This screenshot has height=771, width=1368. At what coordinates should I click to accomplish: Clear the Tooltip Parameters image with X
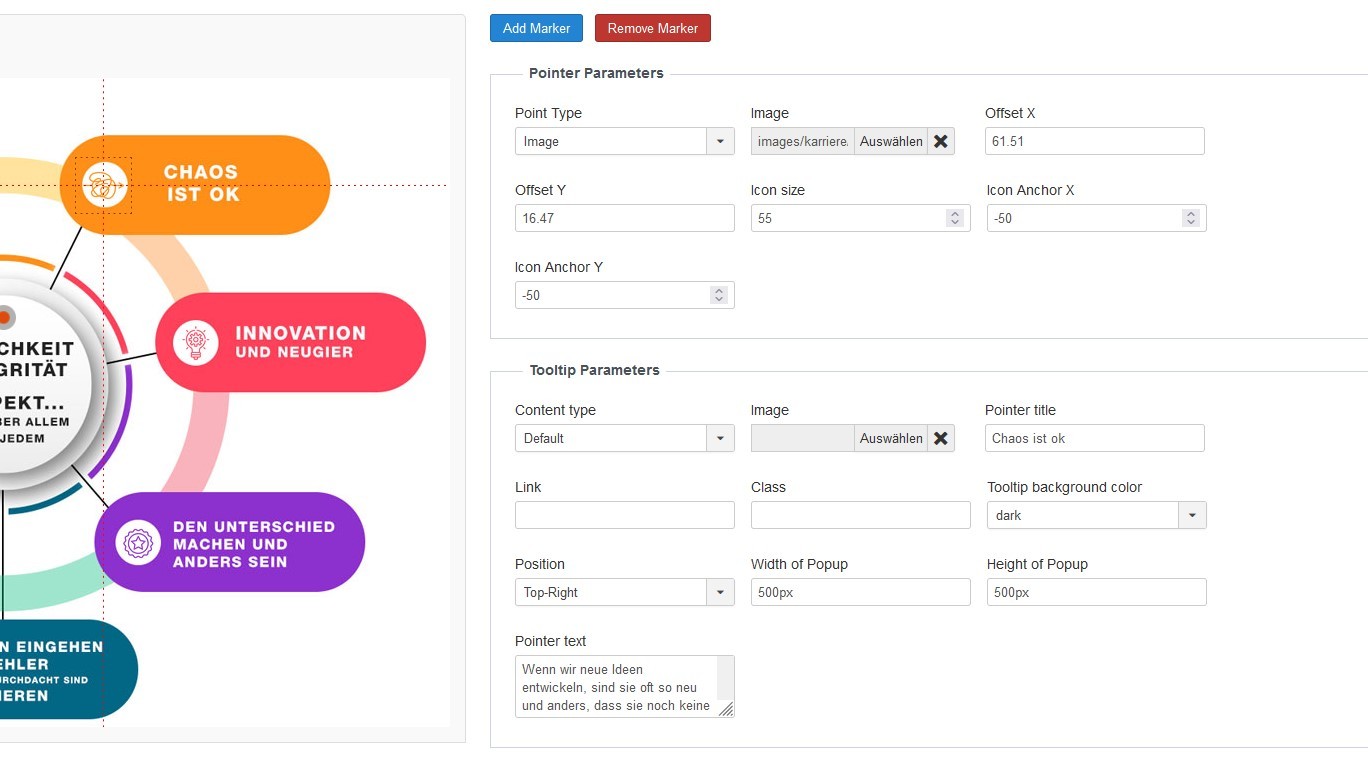click(941, 439)
